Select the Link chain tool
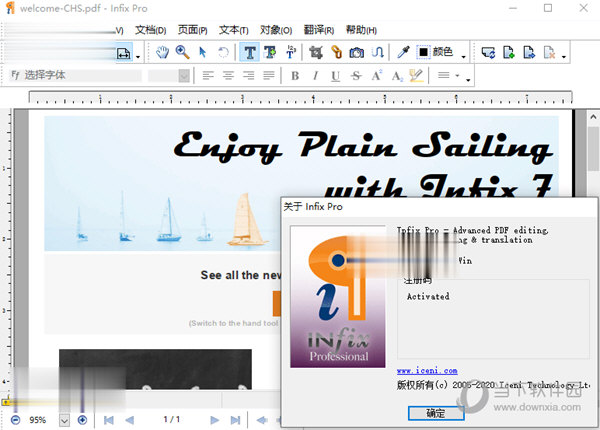The height and width of the screenshot is (430, 600). pyautogui.click(x=336, y=52)
